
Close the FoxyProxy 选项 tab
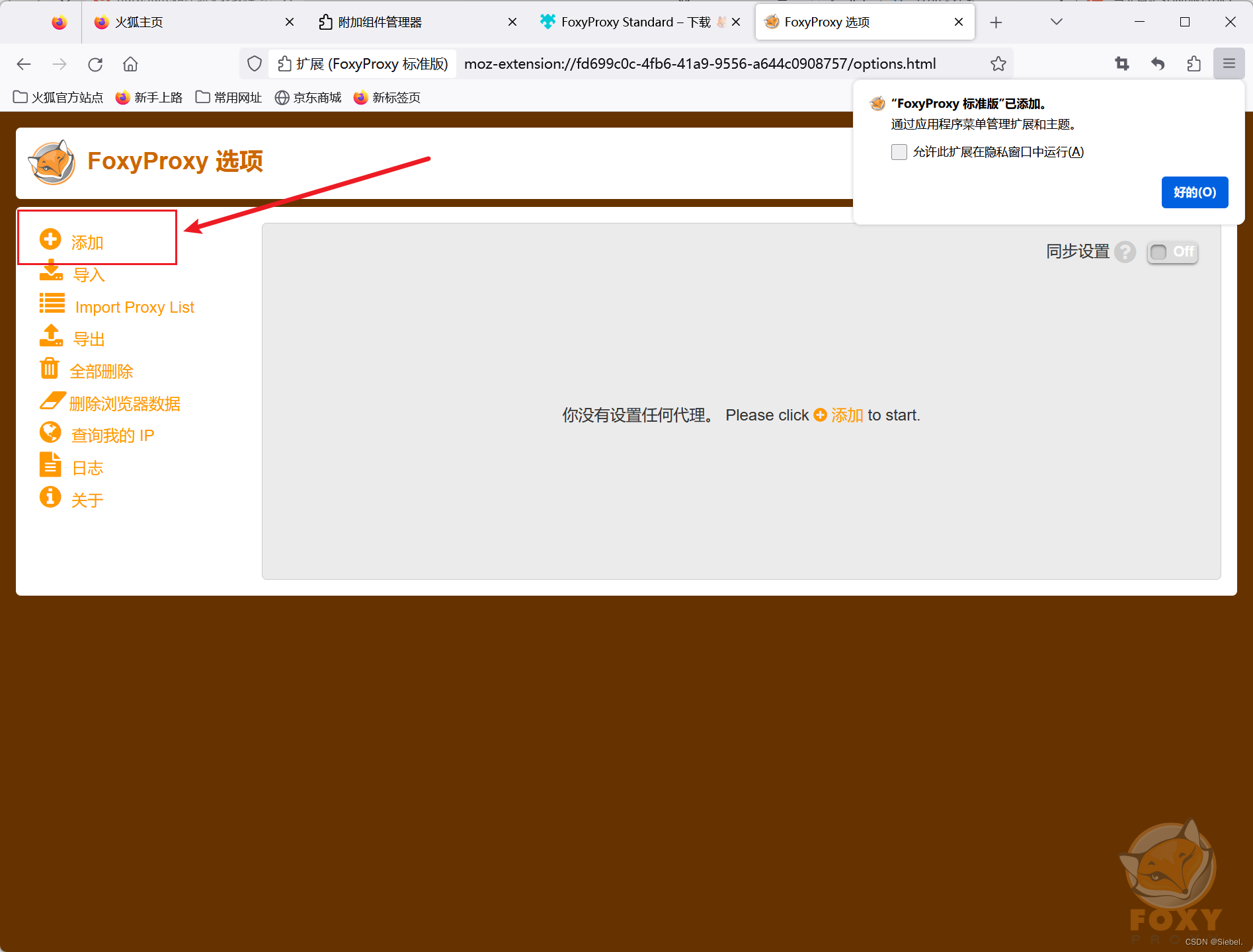(x=959, y=22)
